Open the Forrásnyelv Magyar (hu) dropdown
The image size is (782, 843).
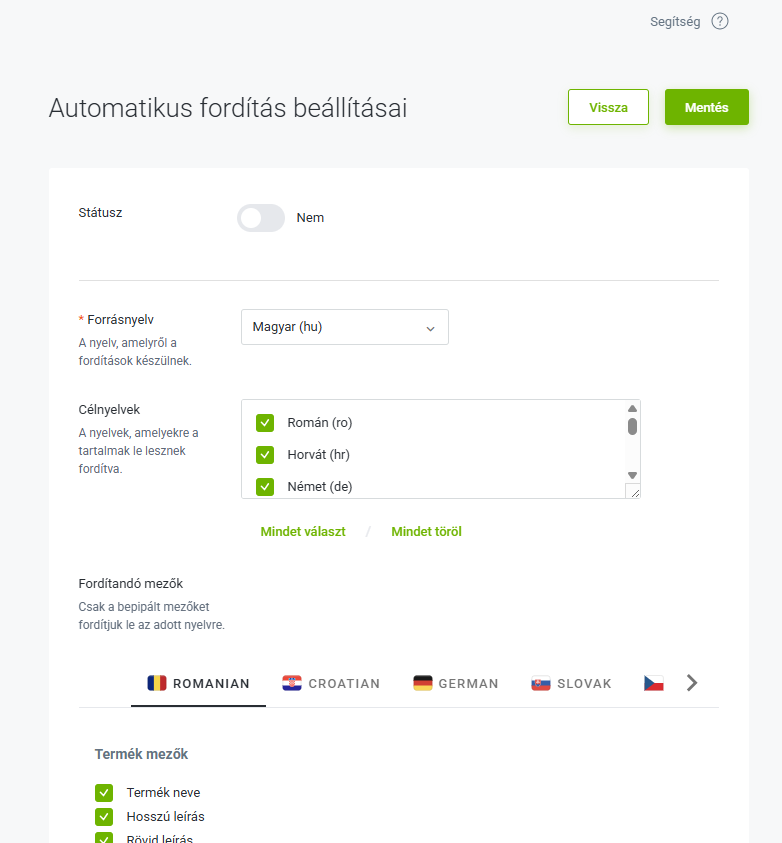click(345, 327)
